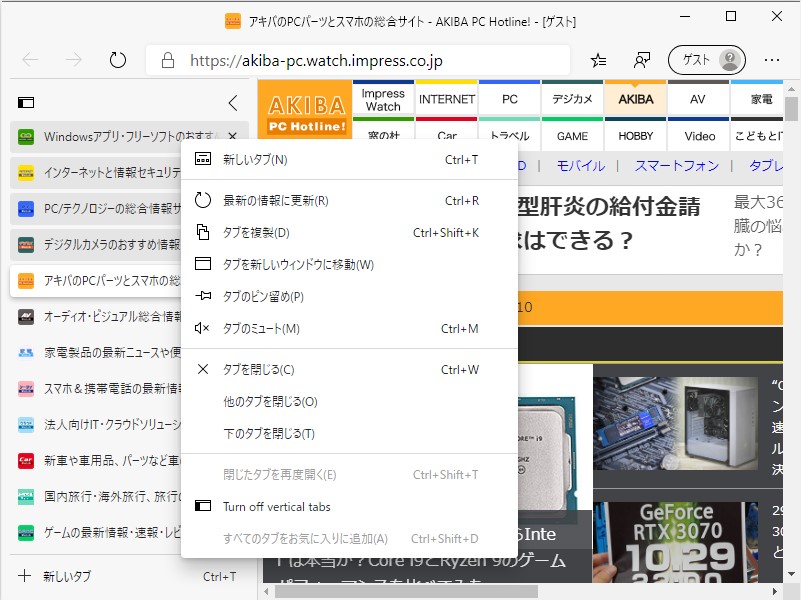Collapse the vertical tabs pane with the chevron

233,102
